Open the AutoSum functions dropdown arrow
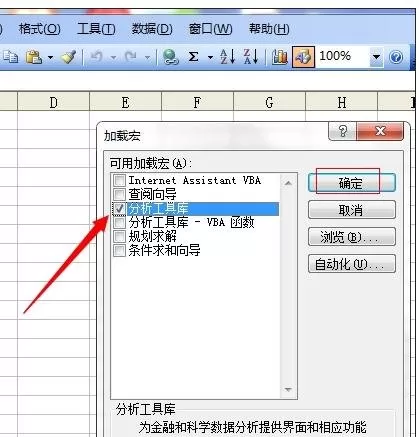 tap(210, 58)
